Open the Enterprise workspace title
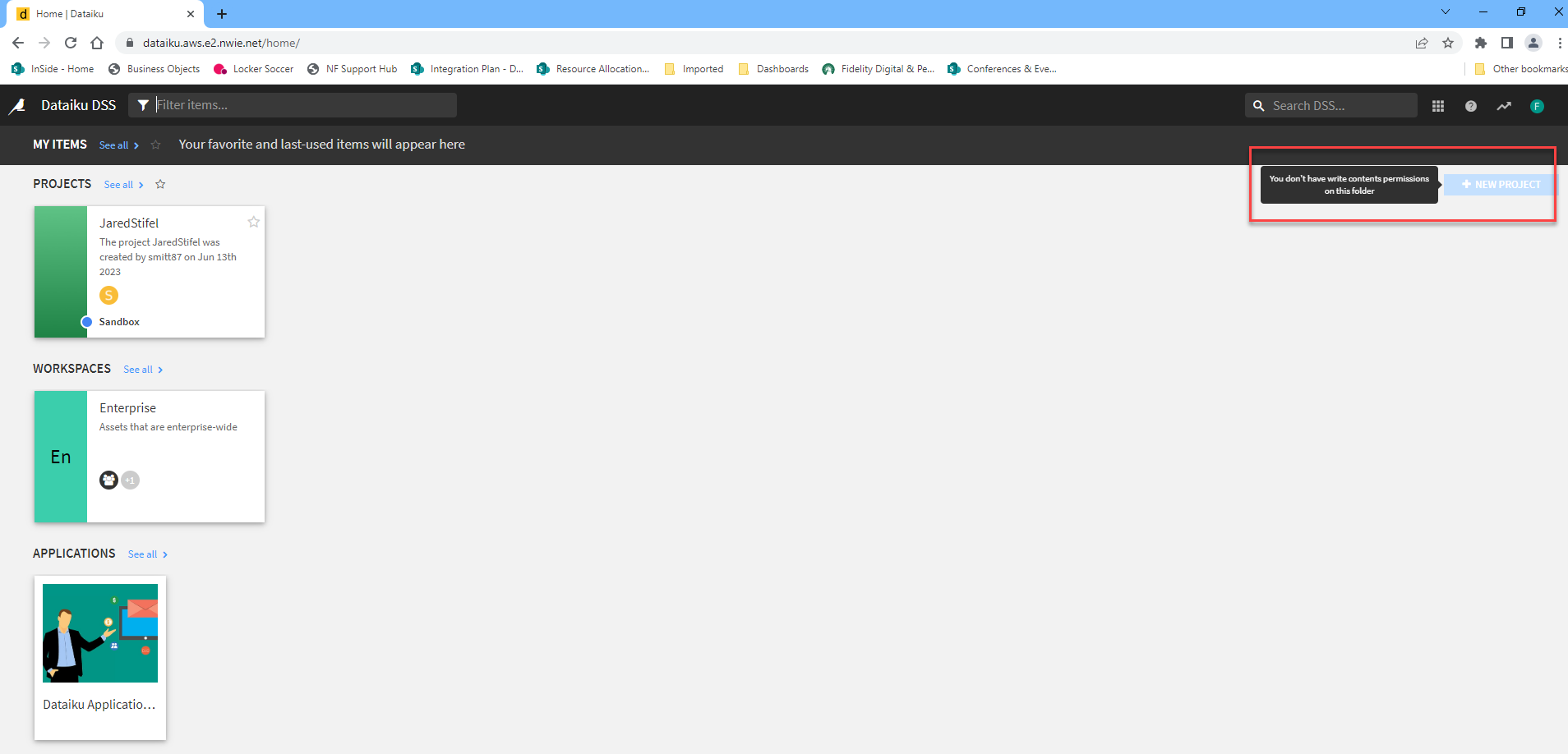Screen dimensions: 1568x754 (127, 408)
